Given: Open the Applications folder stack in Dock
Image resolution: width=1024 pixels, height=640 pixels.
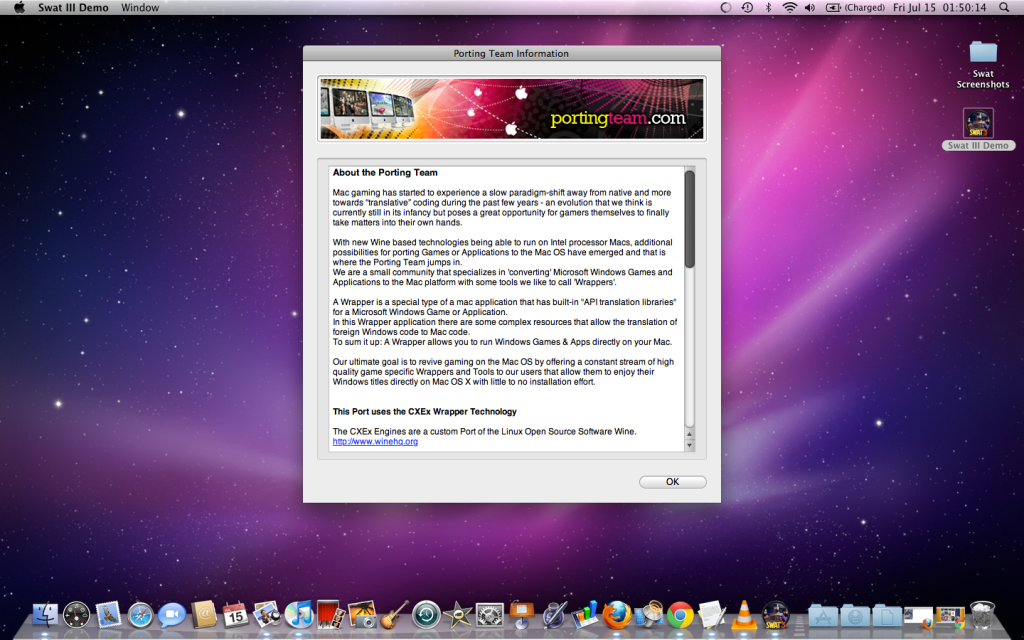Looking at the screenshot, I should [823, 616].
